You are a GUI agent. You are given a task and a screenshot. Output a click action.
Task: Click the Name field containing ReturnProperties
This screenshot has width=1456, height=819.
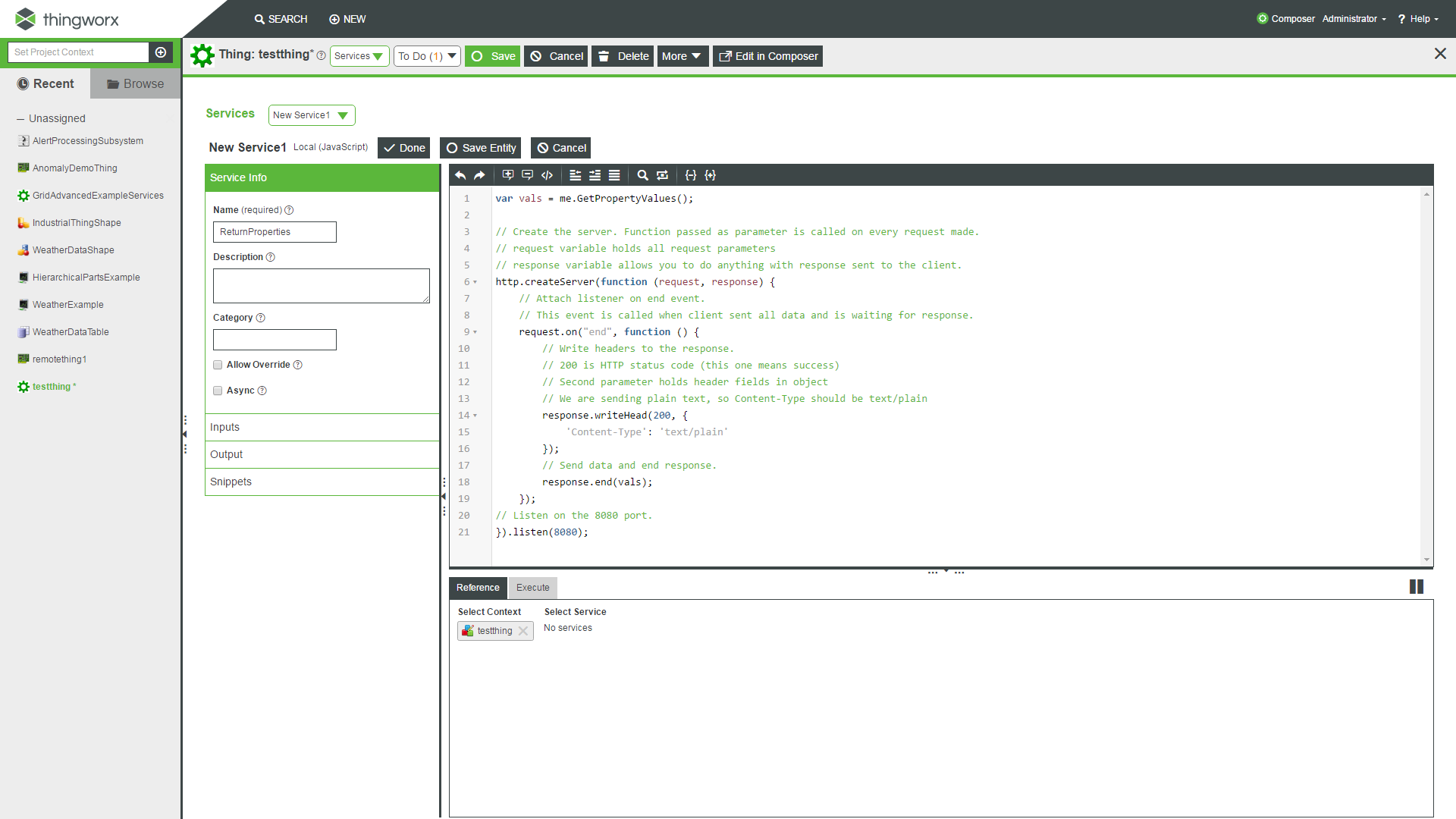[275, 232]
